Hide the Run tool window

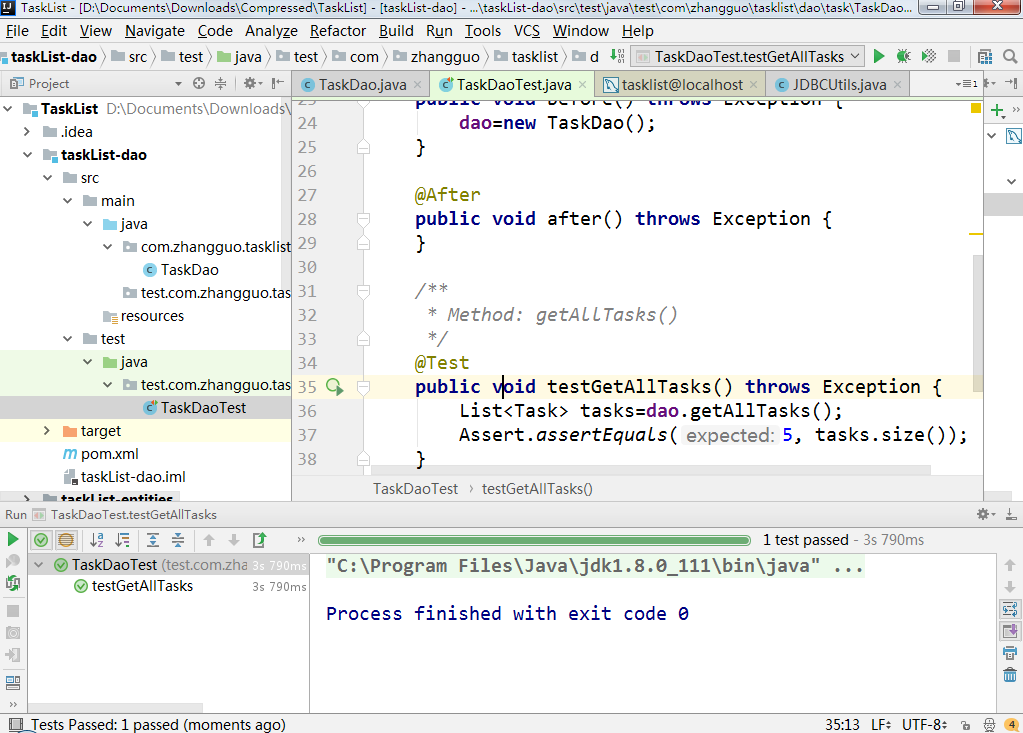tap(1011, 515)
